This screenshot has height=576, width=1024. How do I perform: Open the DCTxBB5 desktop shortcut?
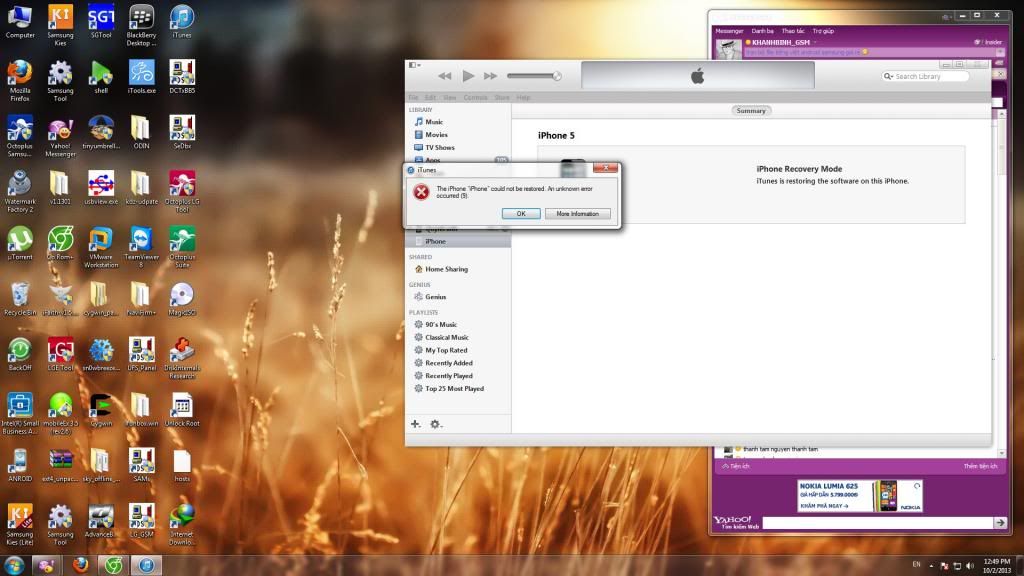coord(182,77)
